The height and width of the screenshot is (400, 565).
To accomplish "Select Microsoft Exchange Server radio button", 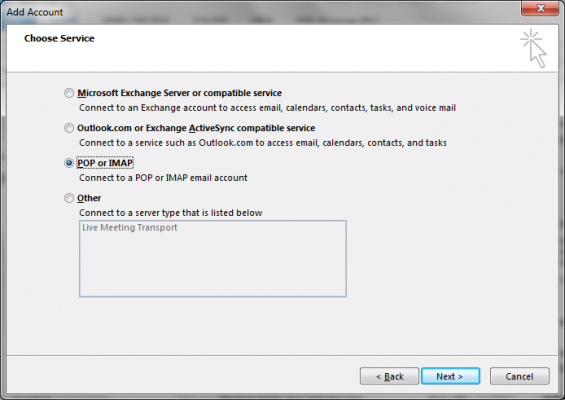I will (69, 93).
